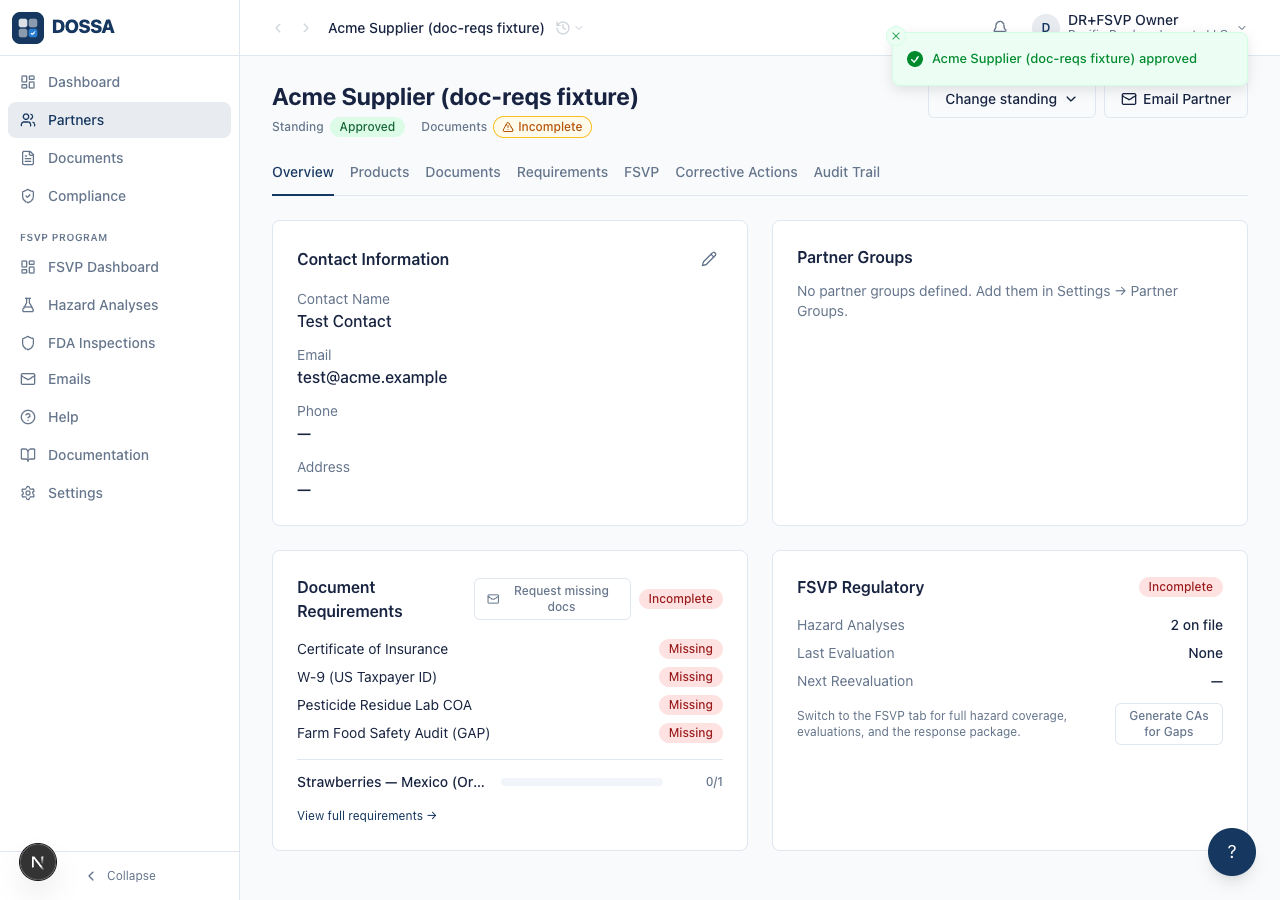Click Generate CAs for Gaps
This screenshot has width=1280, height=900.
pyautogui.click(x=1168, y=724)
